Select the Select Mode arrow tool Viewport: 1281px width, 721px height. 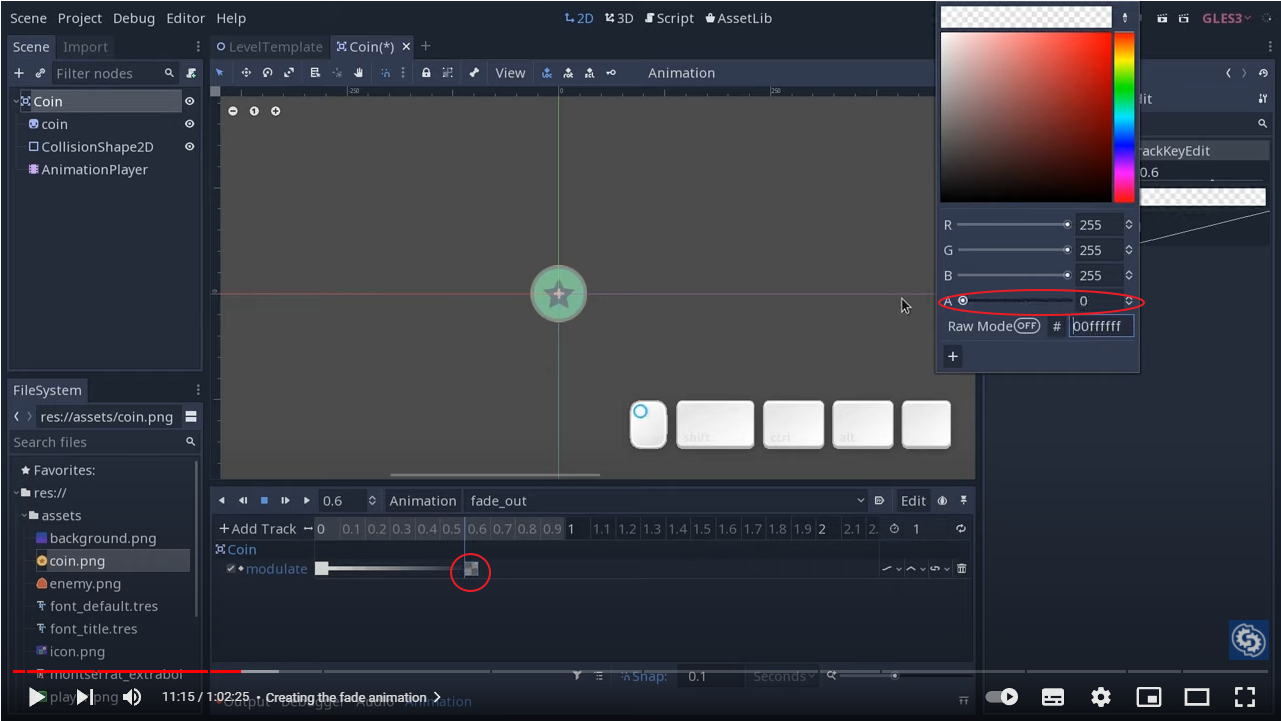click(x=220, y=73)
